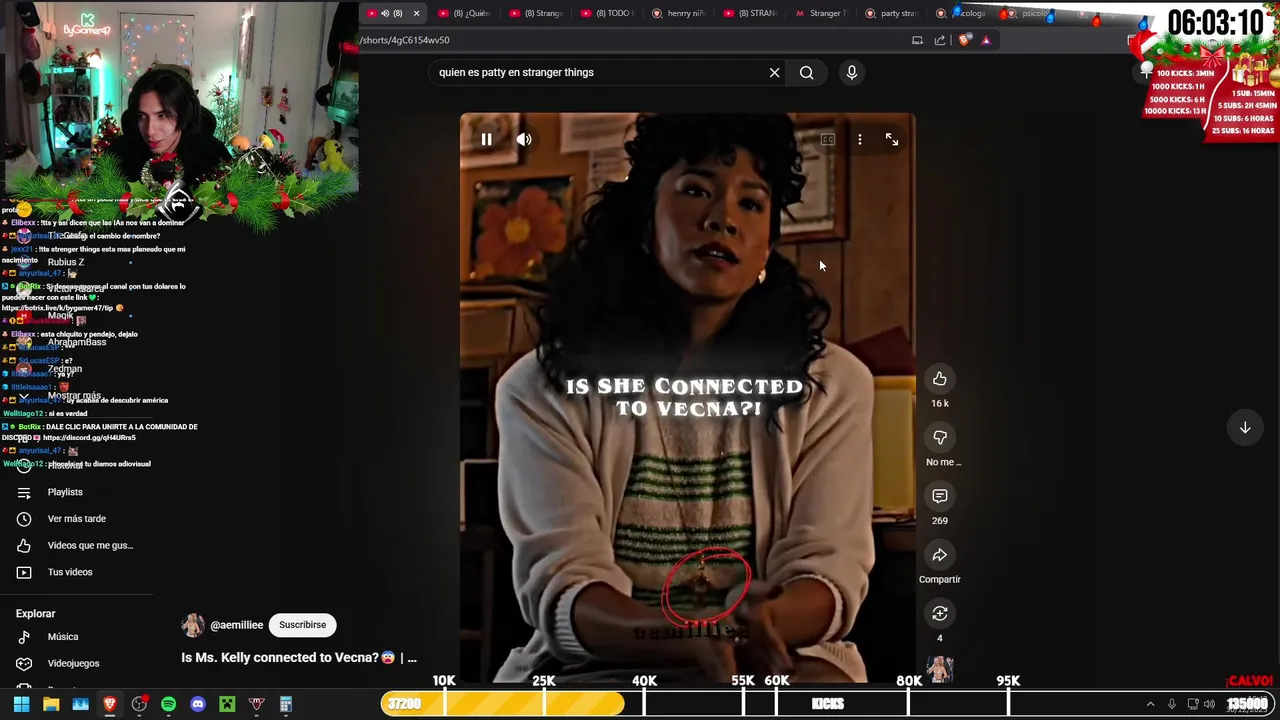Viewport: 1280px width, 720px height.
Task: Open OBS Studio from the taskbar
Action: tap(139, 704)
